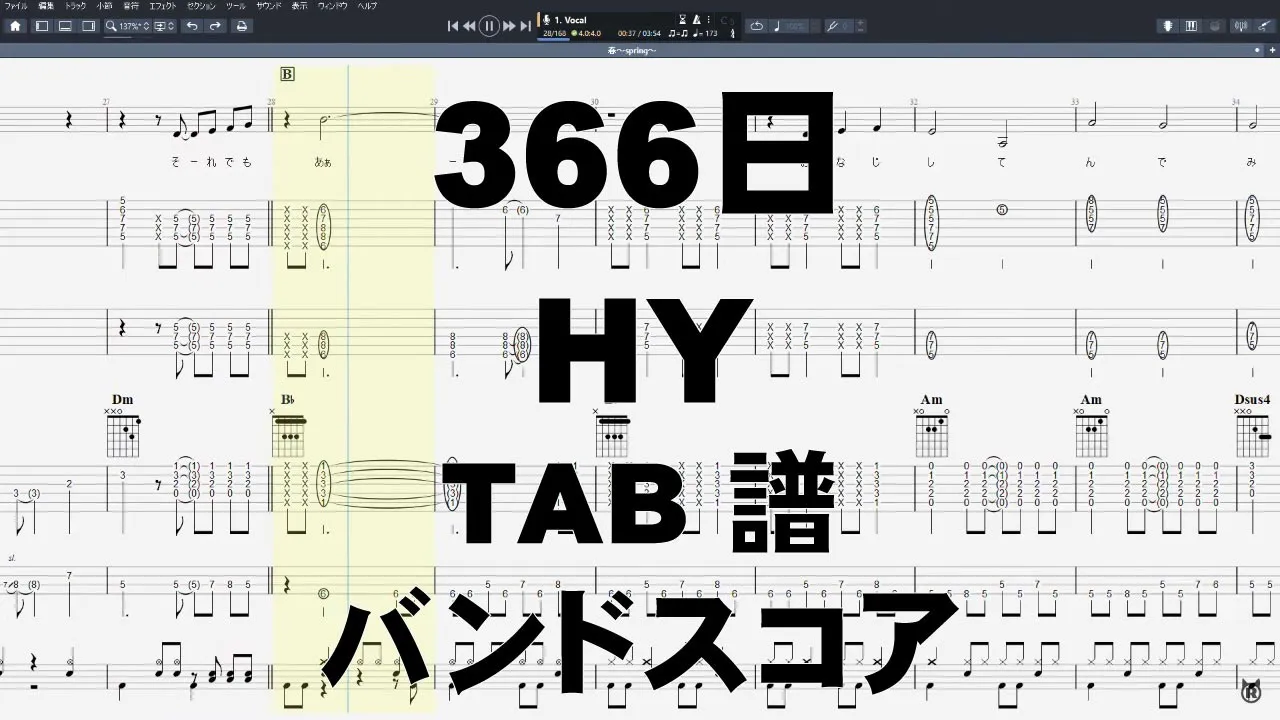
Task: Open the zoom level 137% dropdown
Action: tap(128, 26)
